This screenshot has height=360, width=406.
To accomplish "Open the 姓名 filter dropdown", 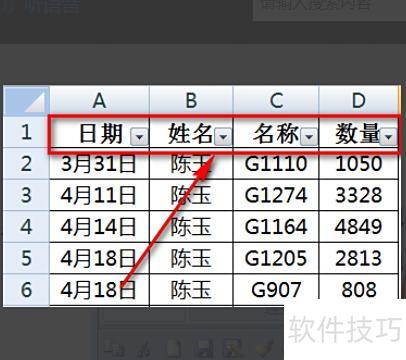I will click(x=223, y=137).
